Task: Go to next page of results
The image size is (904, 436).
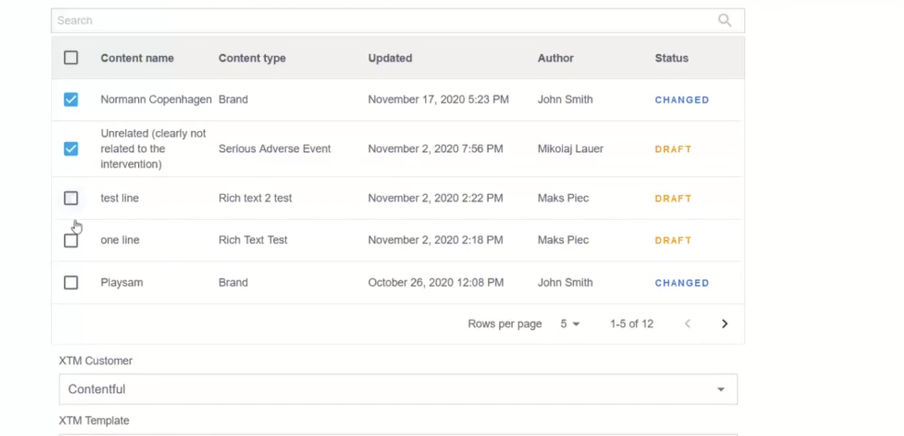Action: pos(725,324)
